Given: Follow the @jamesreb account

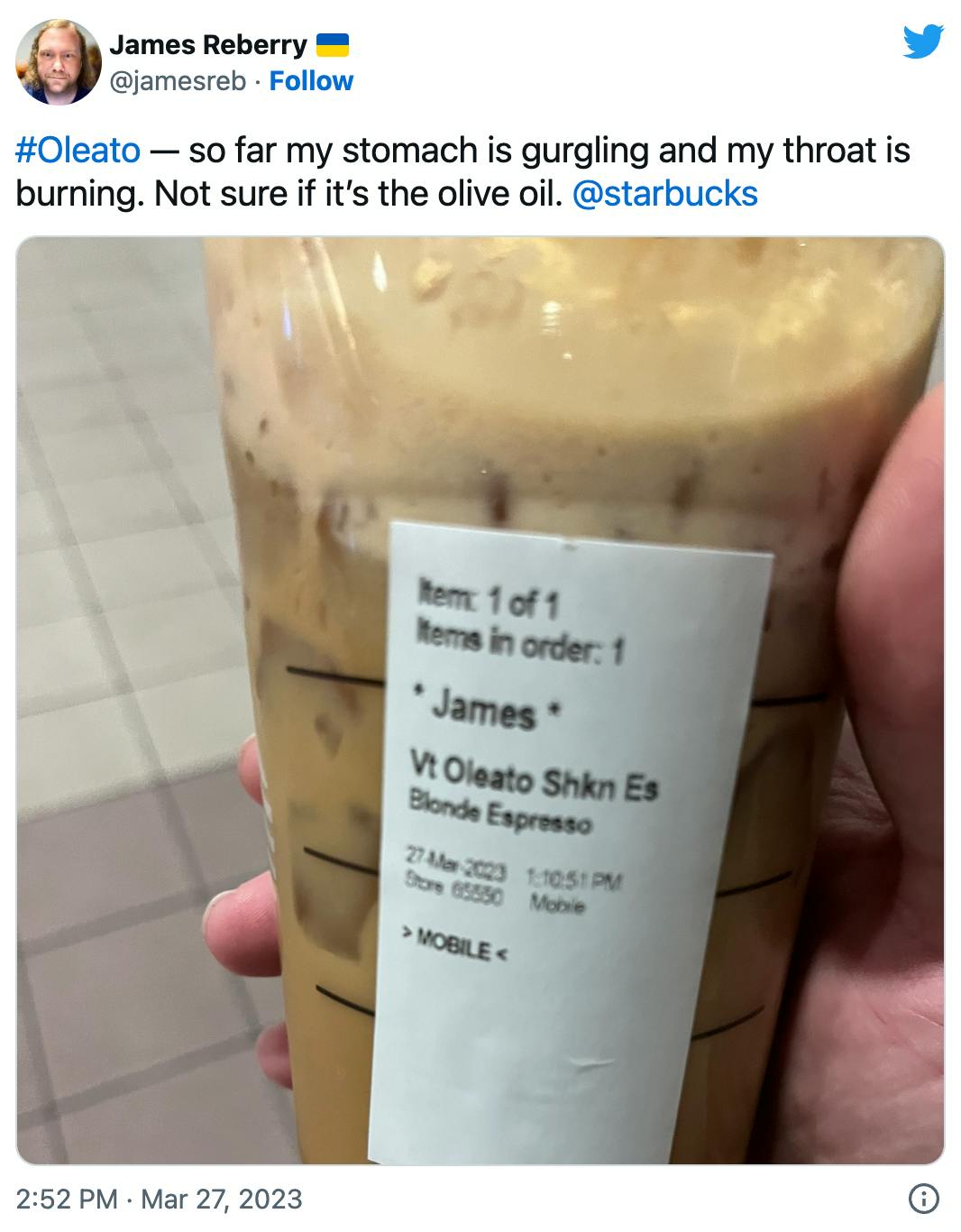Looking at the screenshot, I should 311,81.
